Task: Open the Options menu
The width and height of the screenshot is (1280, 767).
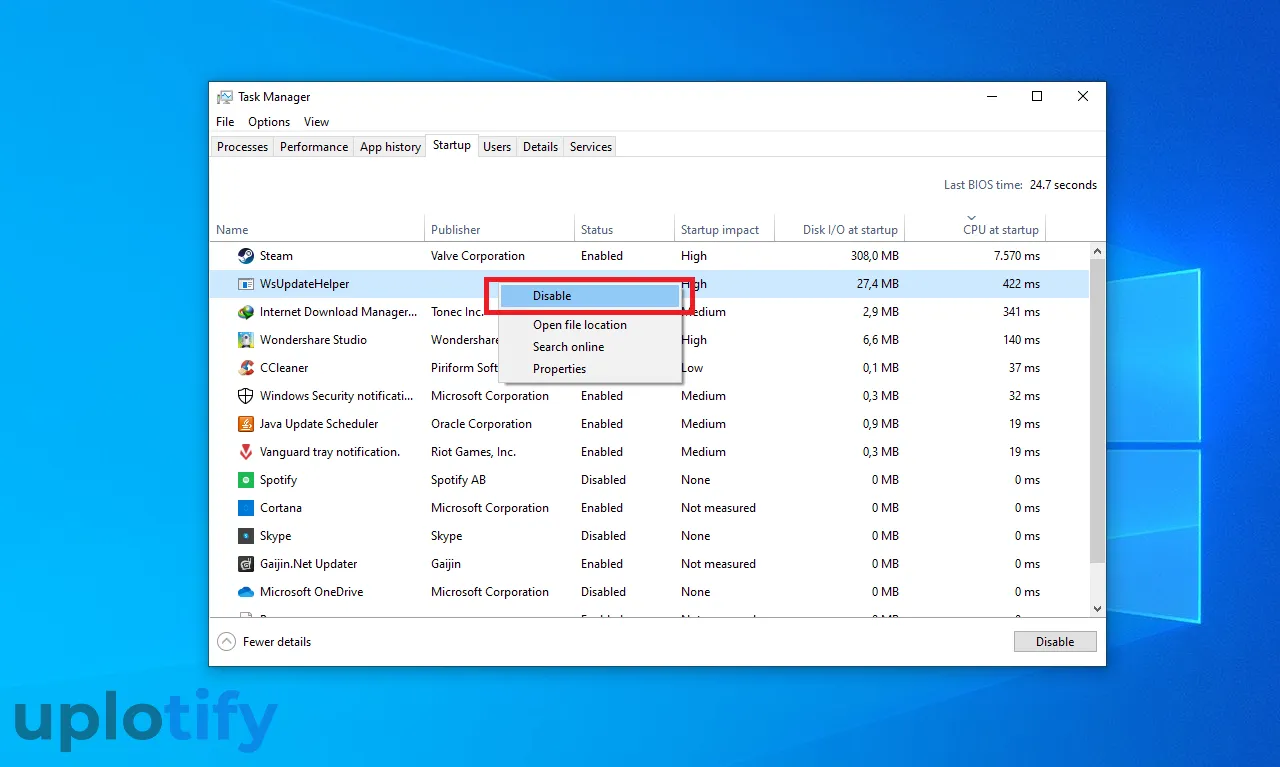Action: pyautogui.click(x=269, y=122)
